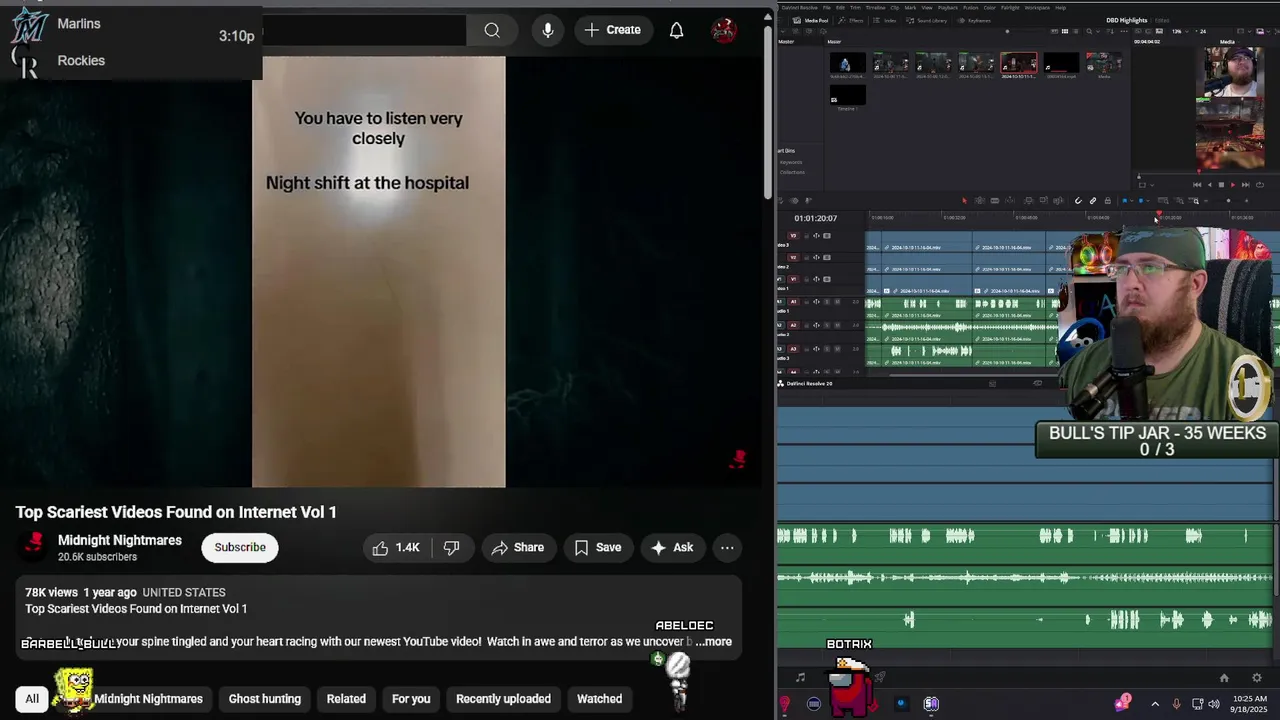Open the Resolve Playback menu
The width and height of the screenshot is (1280, 720).
tap(948, 7)
